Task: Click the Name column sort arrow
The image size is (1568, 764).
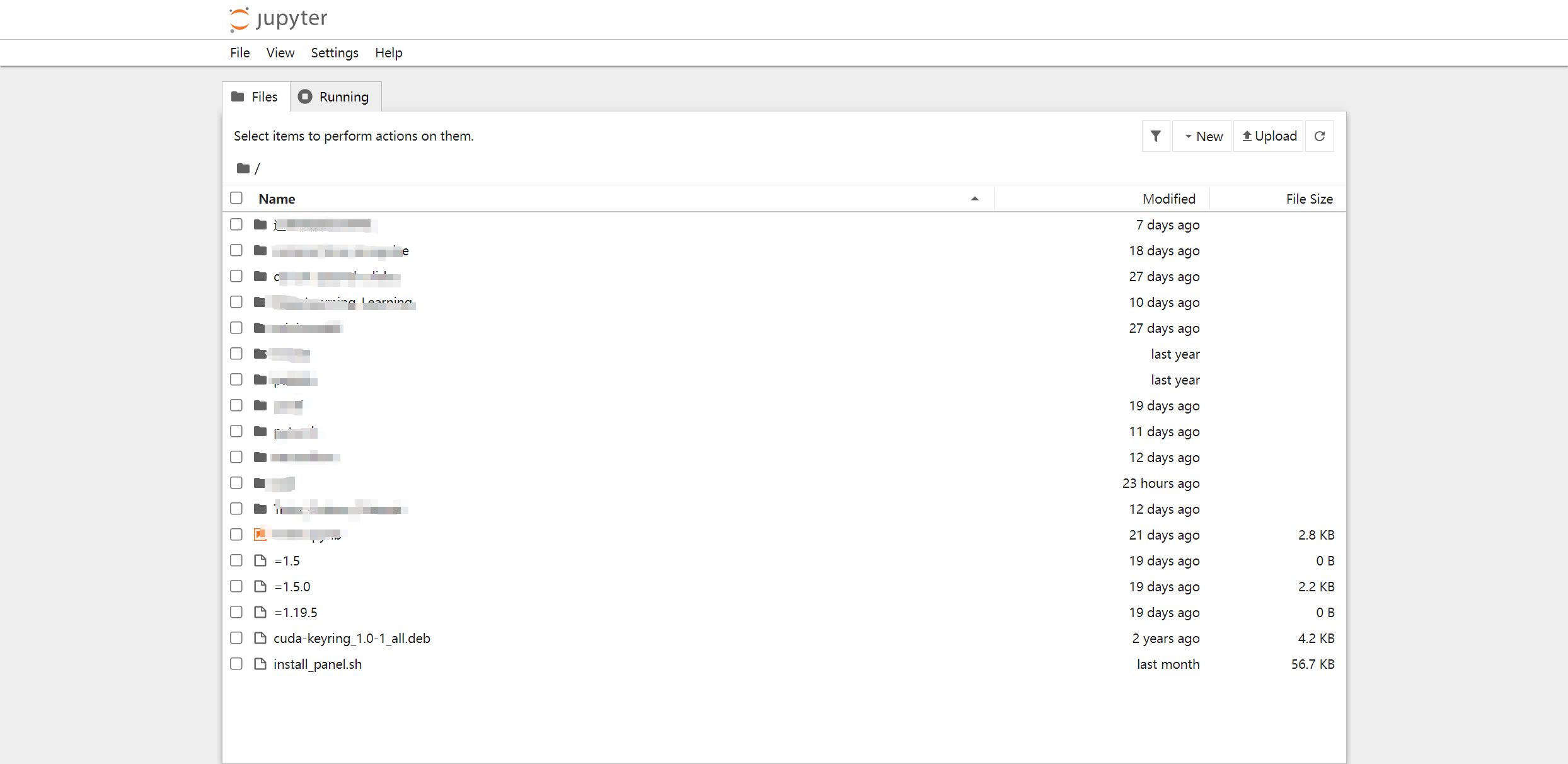Action: pyautogui.click(x=974, y=199)
